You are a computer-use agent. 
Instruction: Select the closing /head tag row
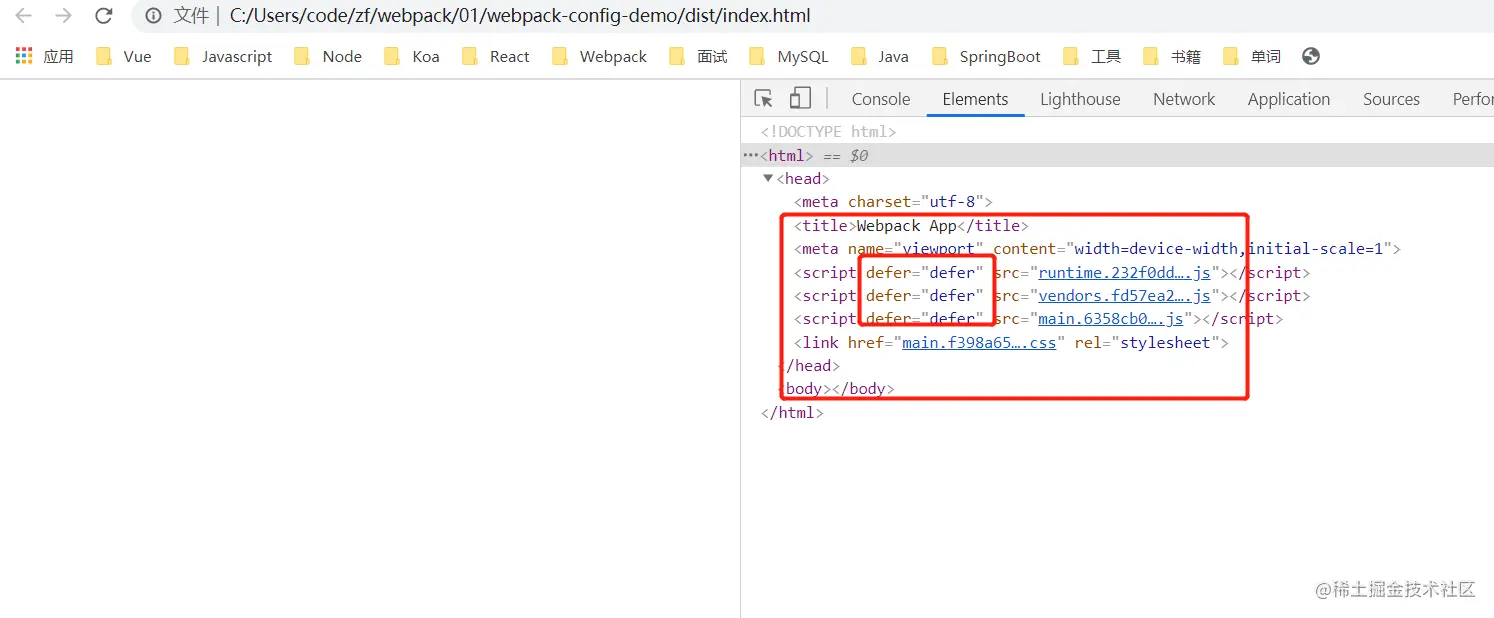coord(809,365)
